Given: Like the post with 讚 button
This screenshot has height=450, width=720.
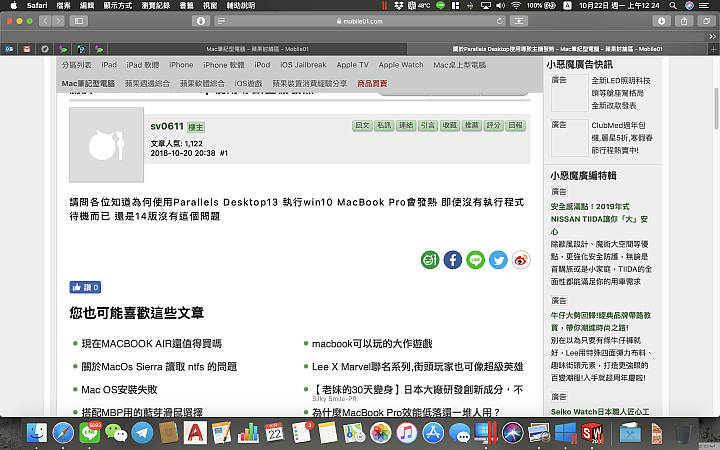Looking at the screenshot, I should tap(85, 287).
